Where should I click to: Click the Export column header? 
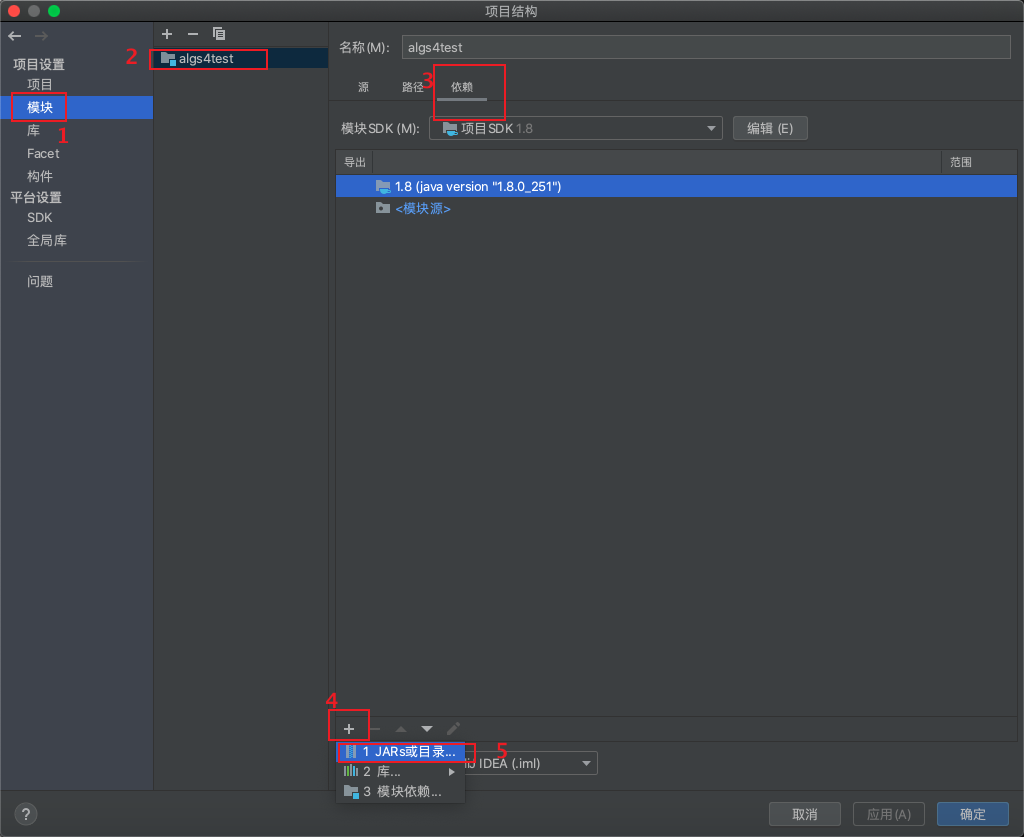355,162
